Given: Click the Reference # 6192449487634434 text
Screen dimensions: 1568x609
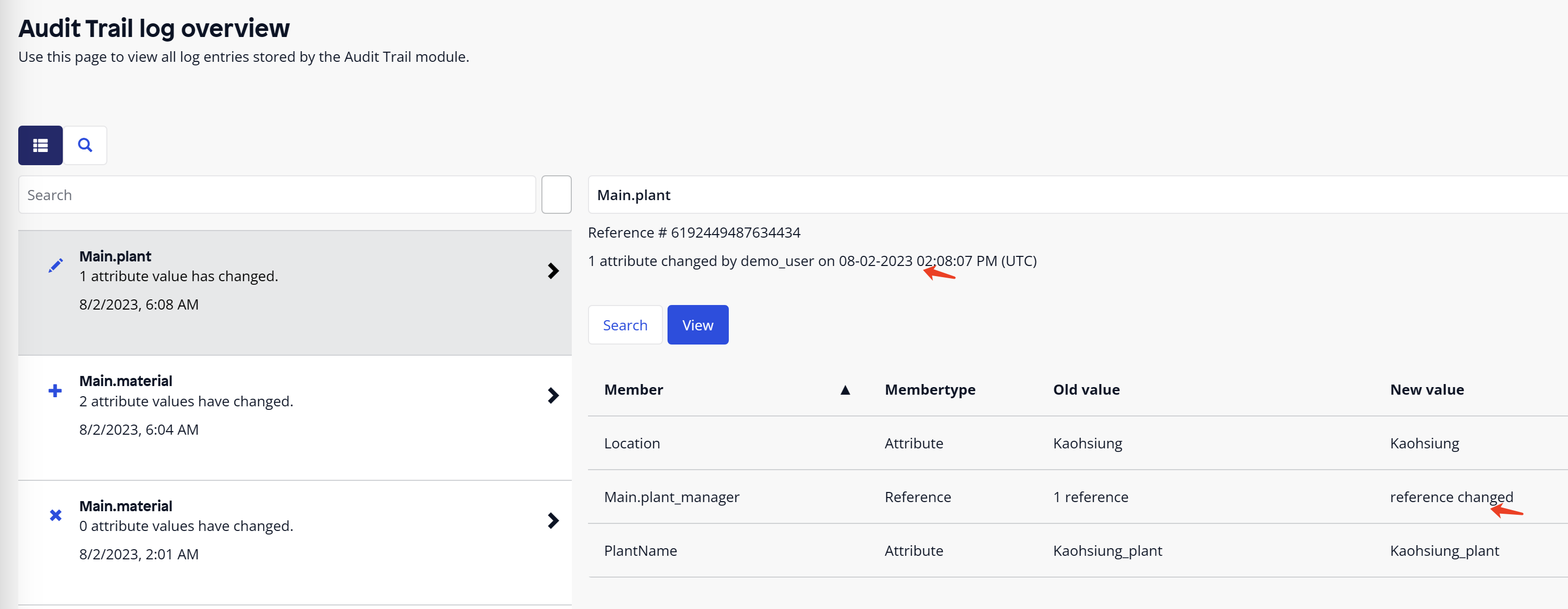Looking at the screenshot, I should 694,233.
